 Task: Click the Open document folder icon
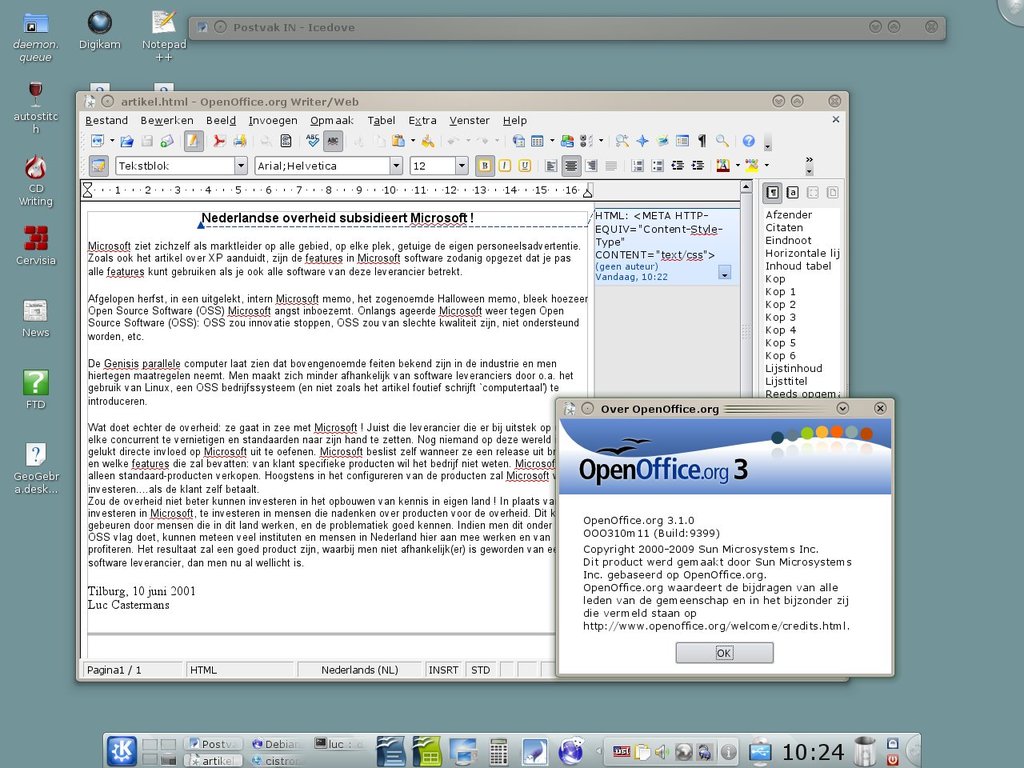pos(127,141)
